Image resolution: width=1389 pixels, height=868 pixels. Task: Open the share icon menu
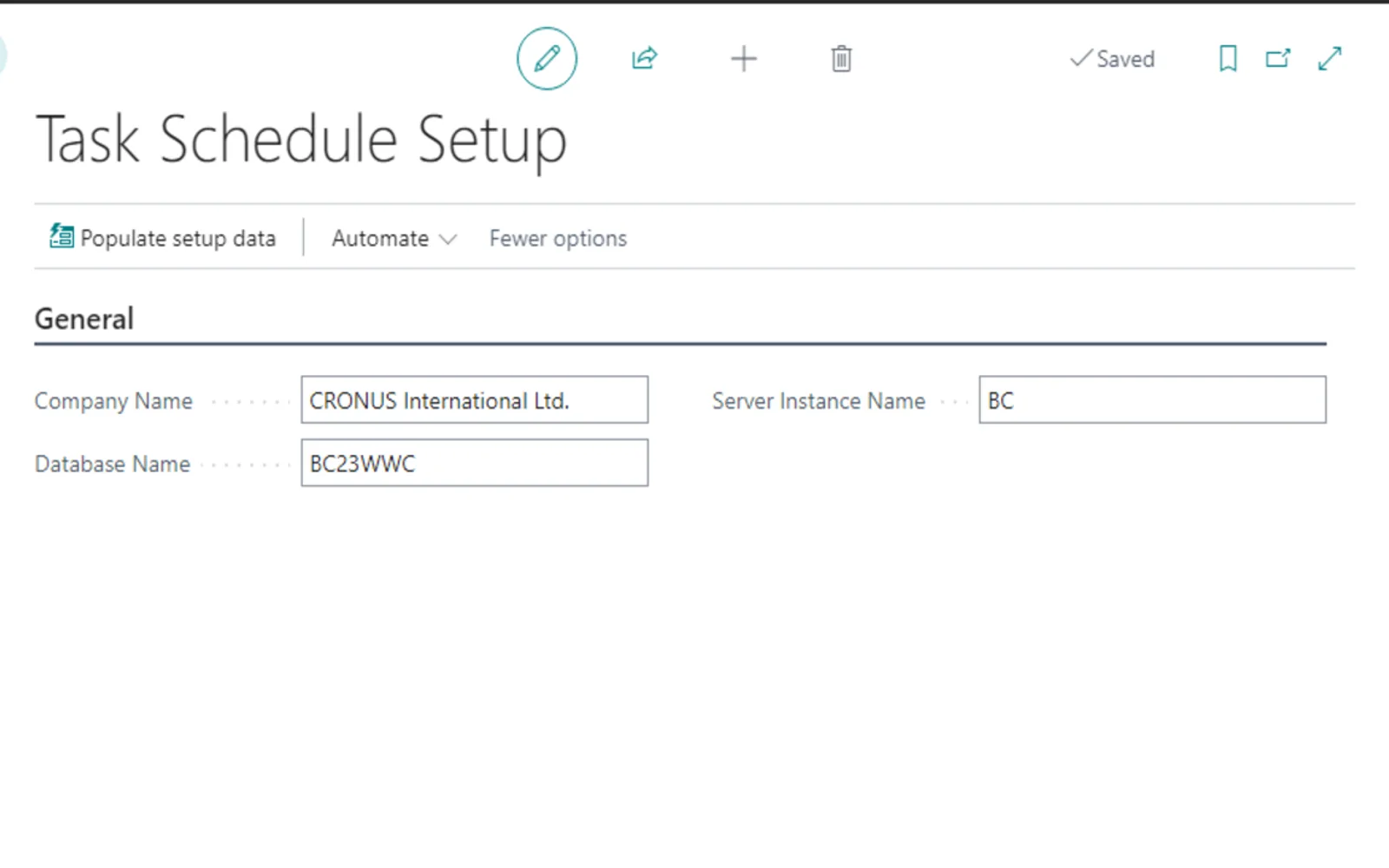click(644, 59)
